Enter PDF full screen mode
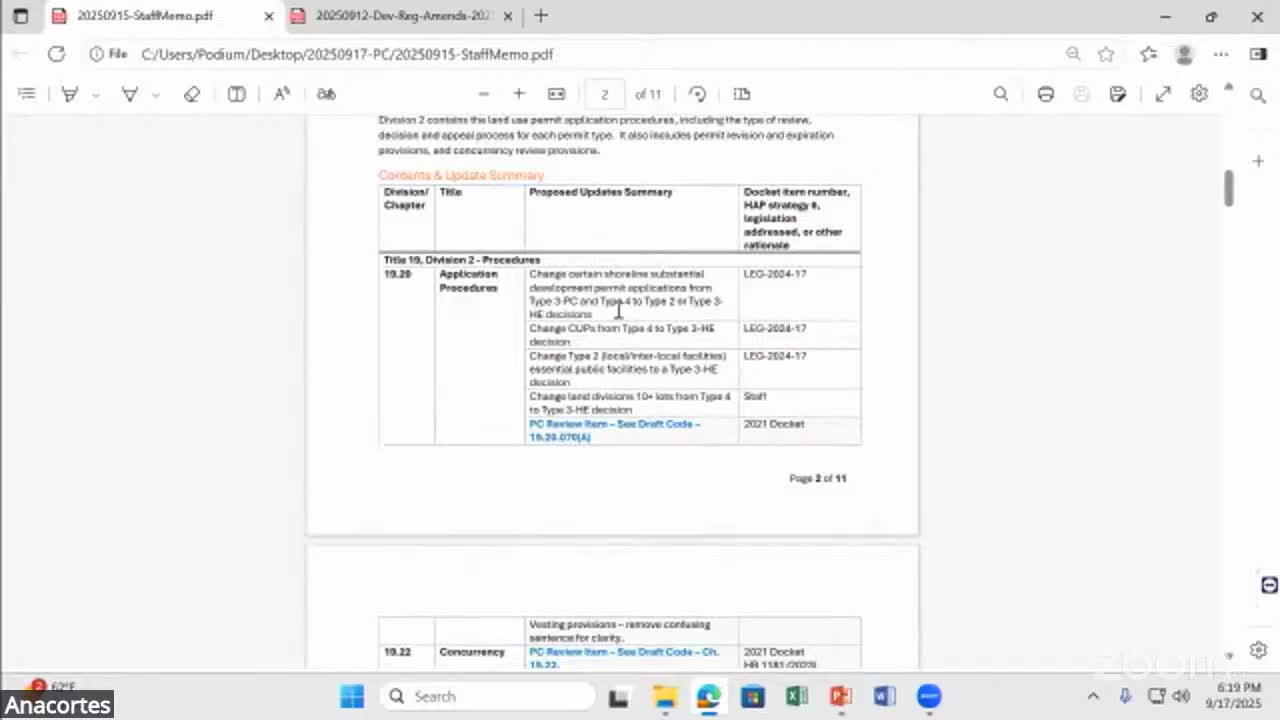This screenshot has height=720, width=1280. [x=1163, y=94]
